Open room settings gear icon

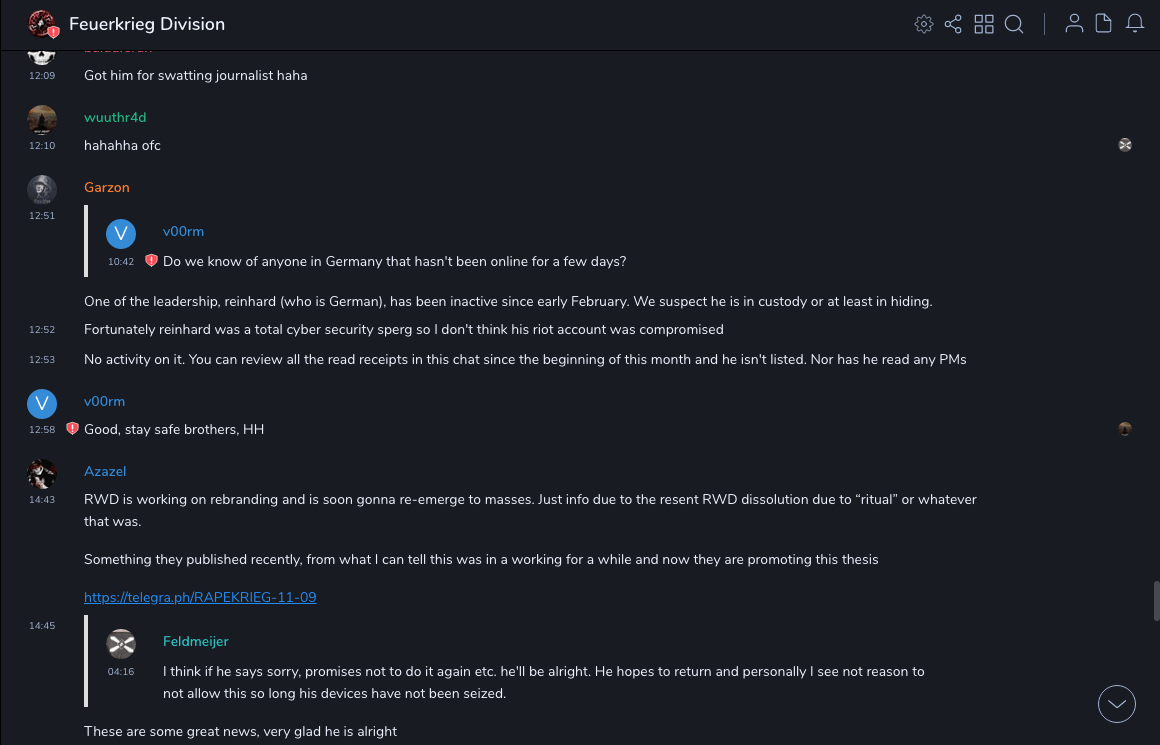tap(924, 24)
